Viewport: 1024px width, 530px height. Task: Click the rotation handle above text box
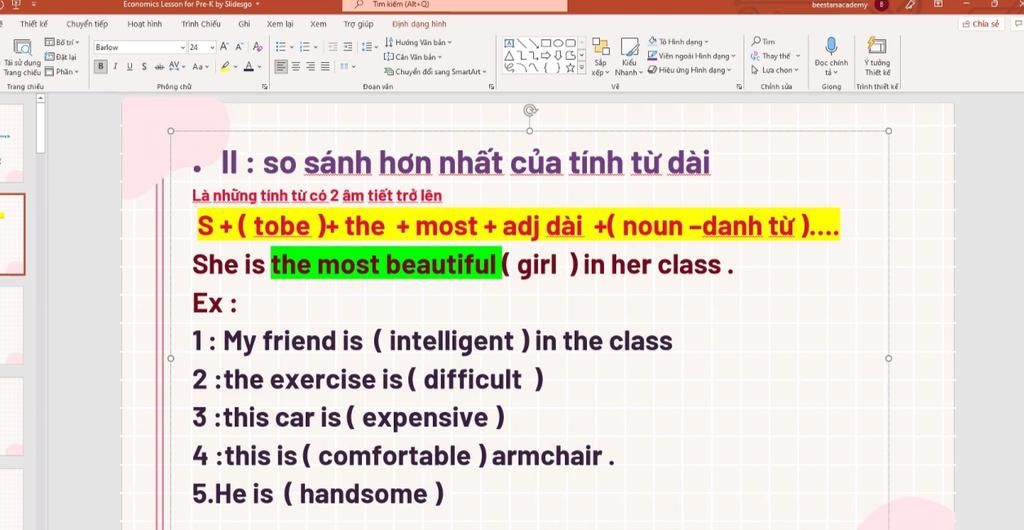[x=530, y=110]
